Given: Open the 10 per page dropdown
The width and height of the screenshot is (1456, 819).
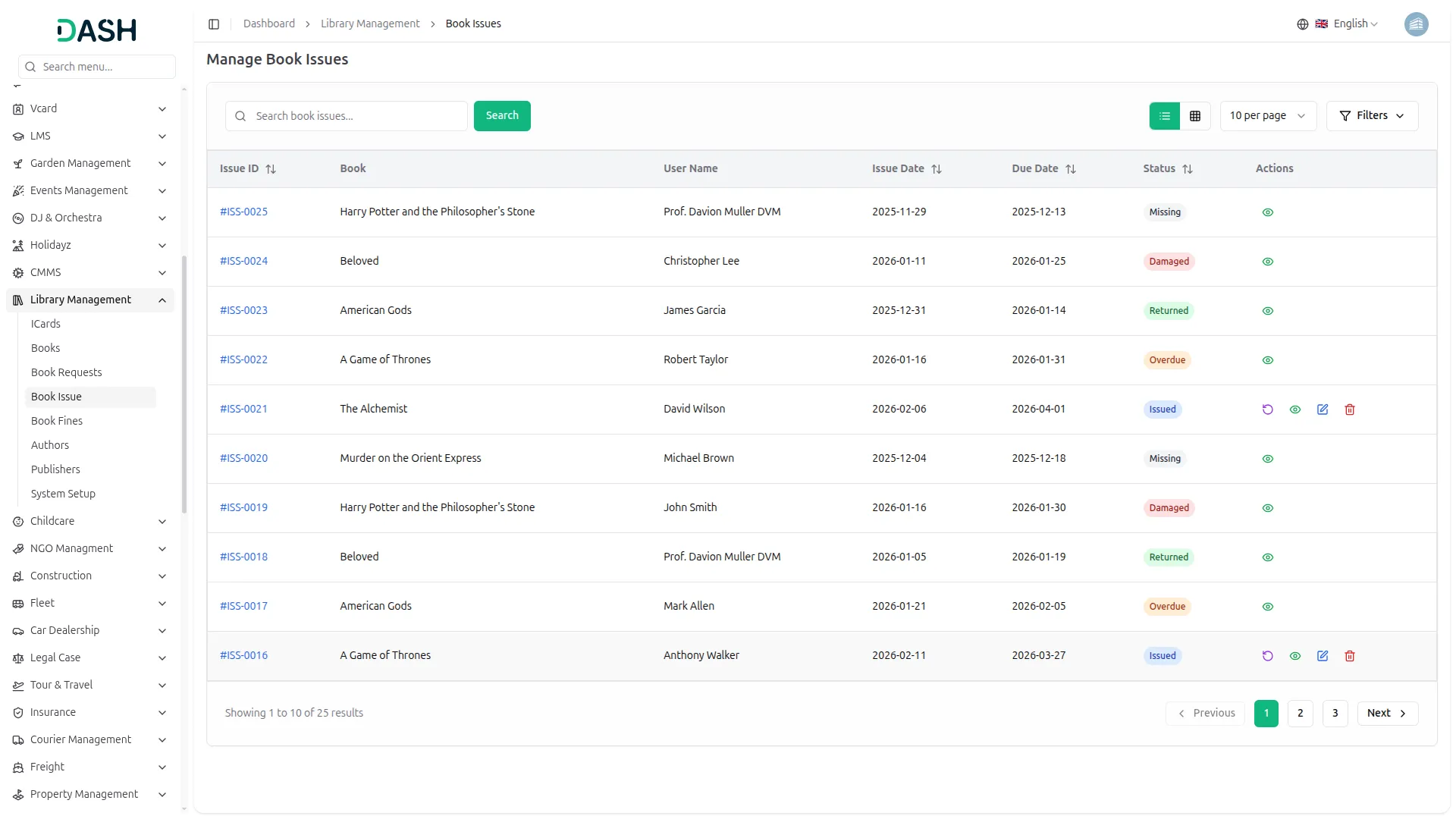Looking at the screenshot, I should (x=1268, y=115).
